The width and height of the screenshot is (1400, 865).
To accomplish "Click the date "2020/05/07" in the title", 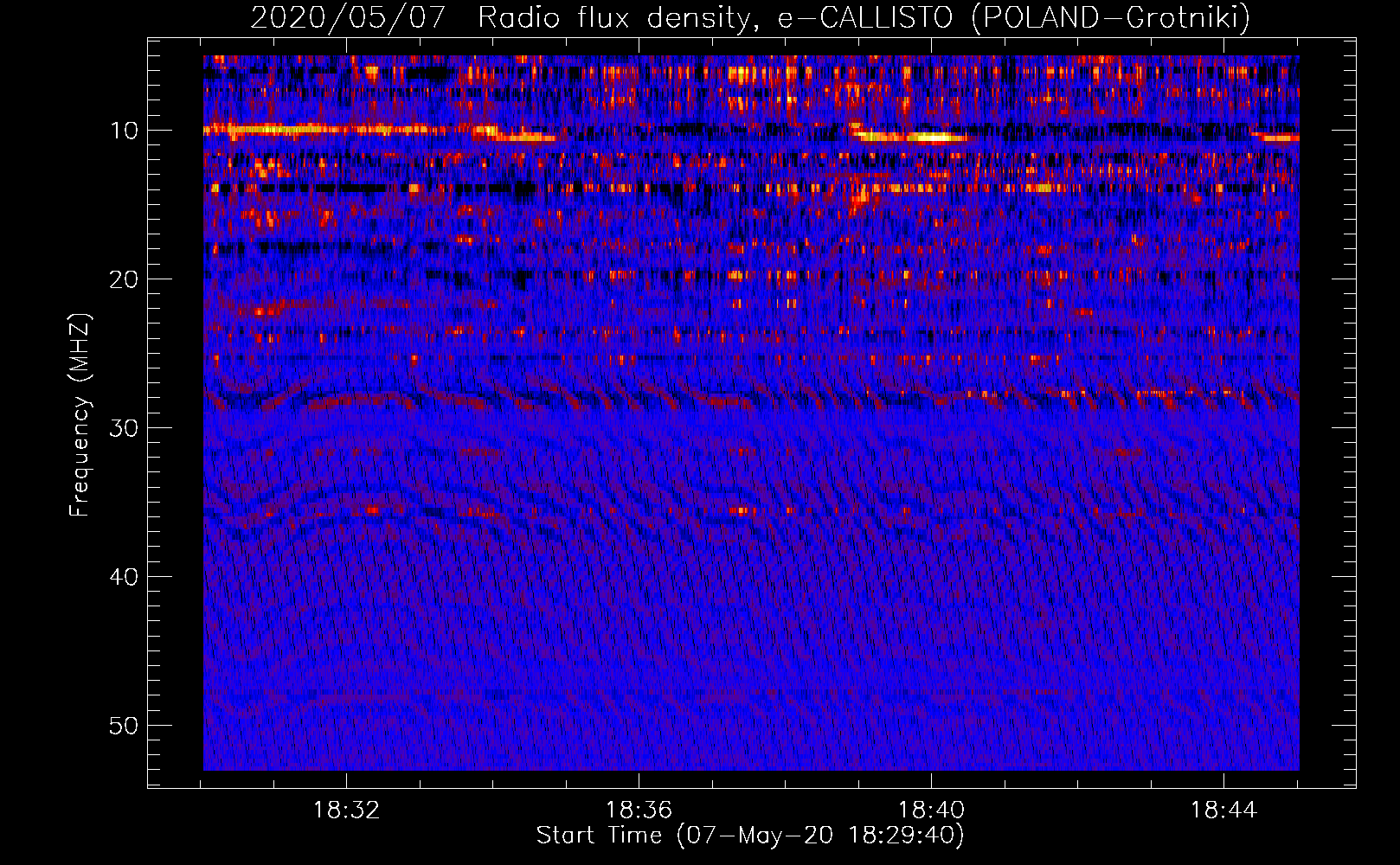I will 348,17.
